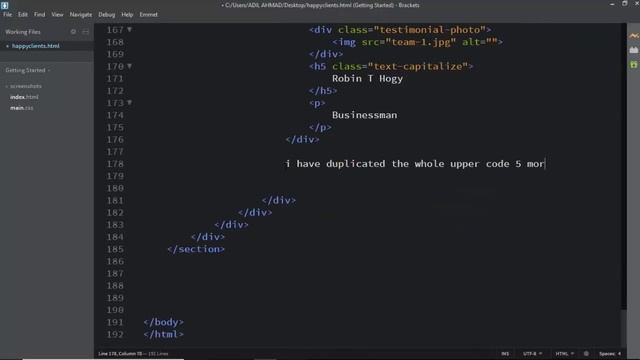Toggle INS insert mode in status bar
640x360 pixels.
click(x=505, y=353)
